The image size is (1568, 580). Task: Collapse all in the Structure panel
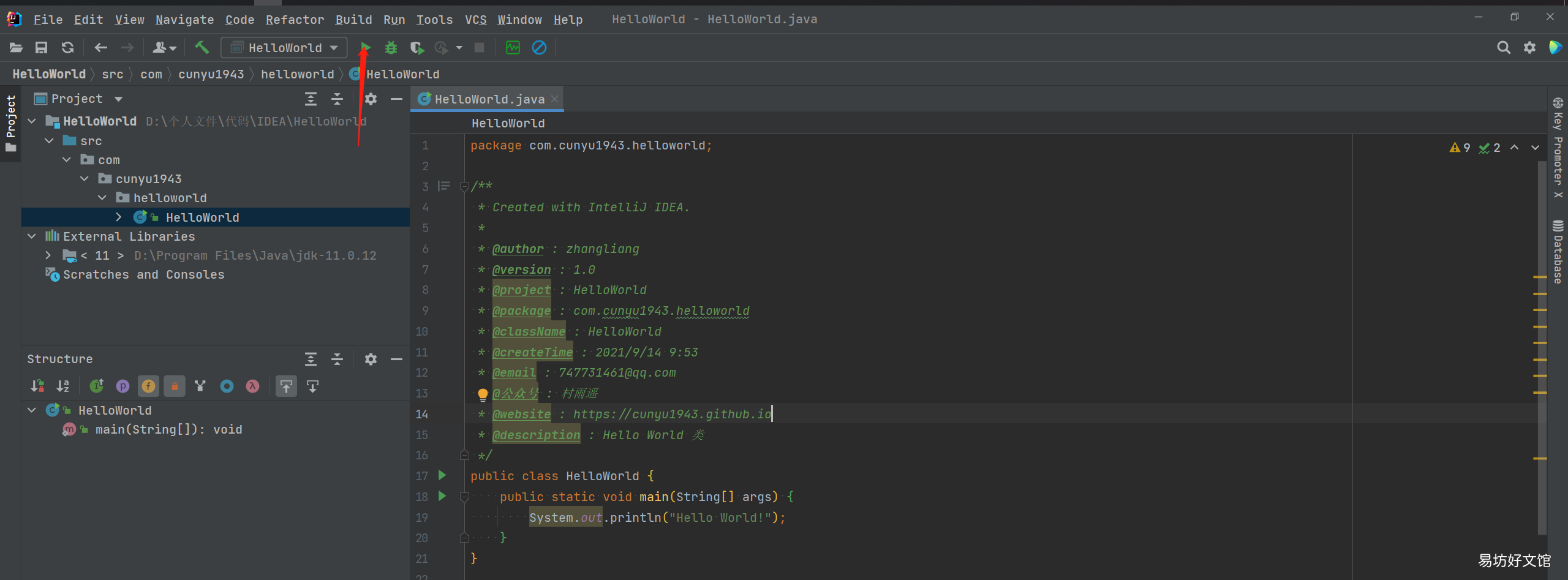click(337, 359)
